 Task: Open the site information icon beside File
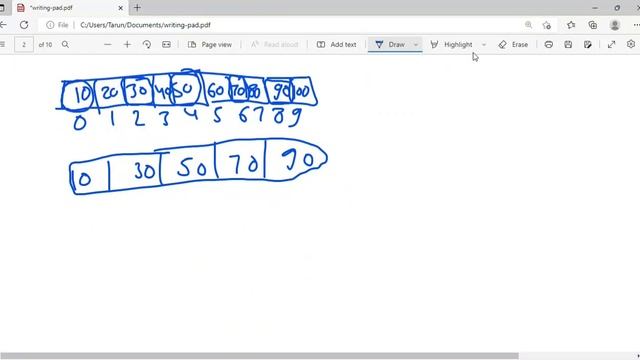pyautogui.click(x=50, y=25)
